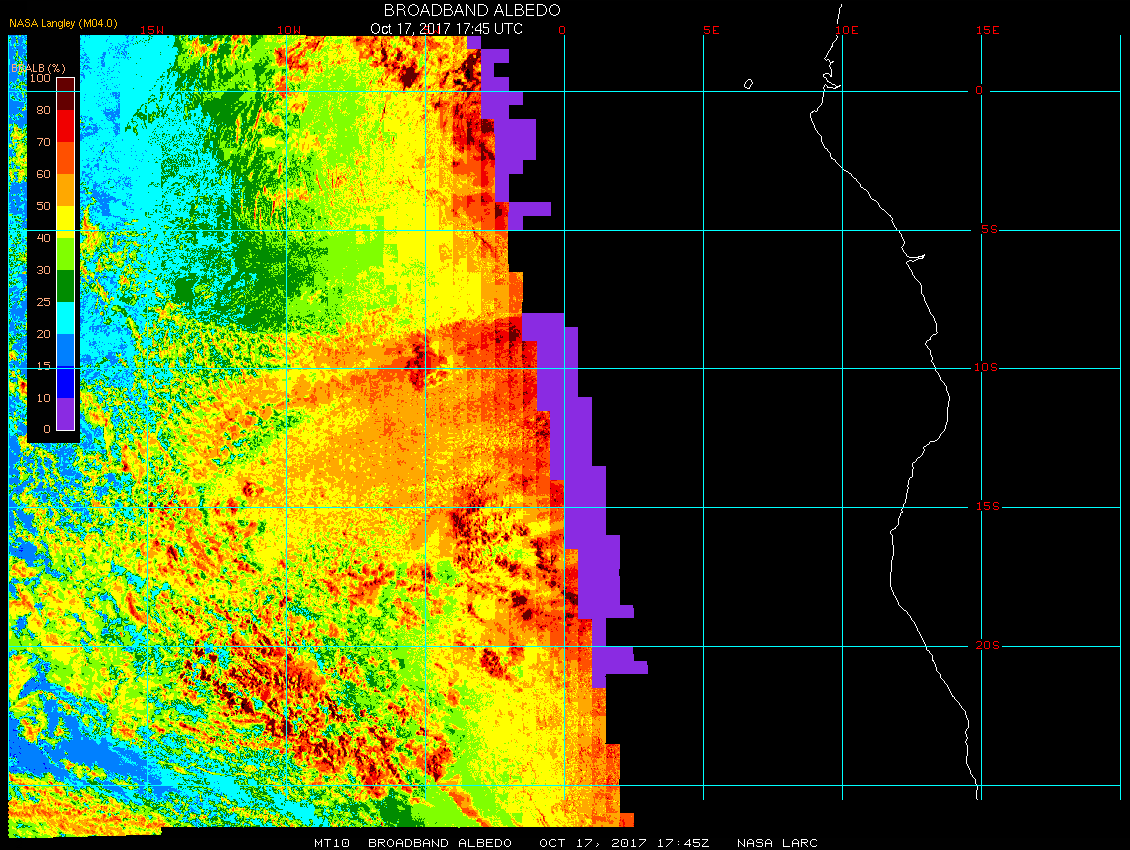Select the yellow 40–50 colorbar swatch
This screenshot has height=850, width=1130.
66,222
